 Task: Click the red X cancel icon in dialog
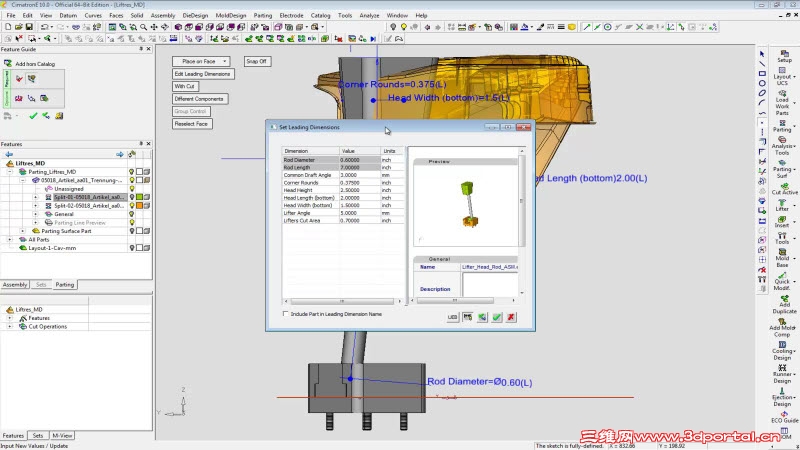(x=511, y=317)
